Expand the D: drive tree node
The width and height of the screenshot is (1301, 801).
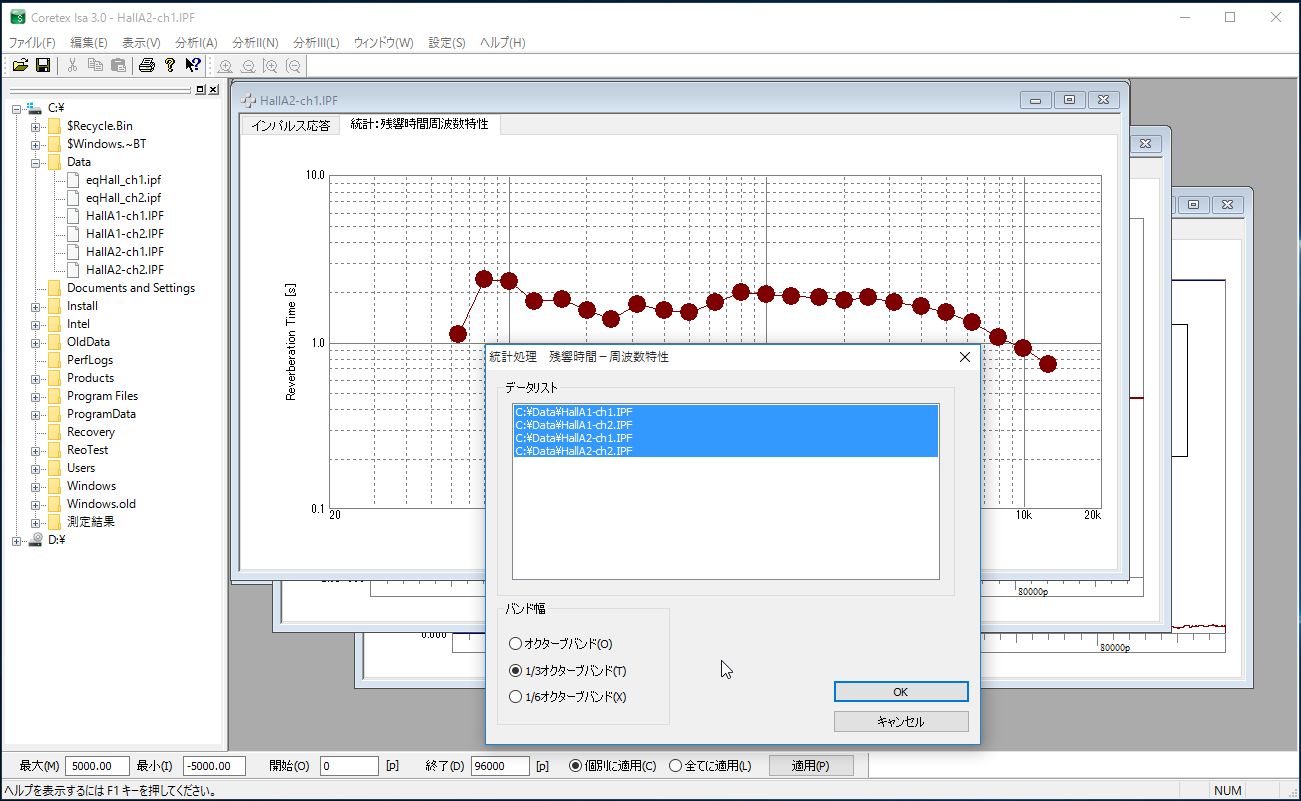click(x=17, y=540)
